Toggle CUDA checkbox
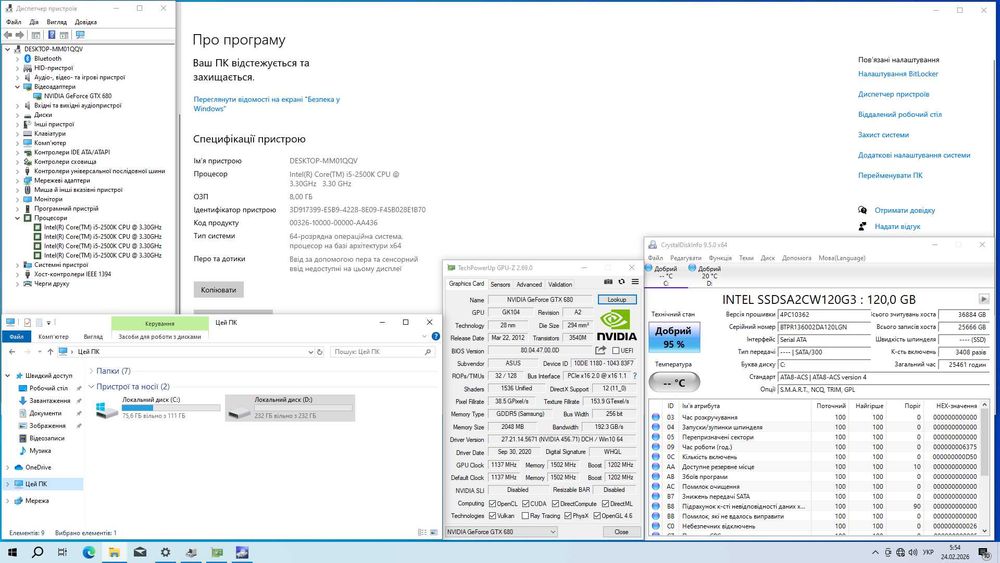Viewport: 1000px width, 563px height. tap(526, 503)
